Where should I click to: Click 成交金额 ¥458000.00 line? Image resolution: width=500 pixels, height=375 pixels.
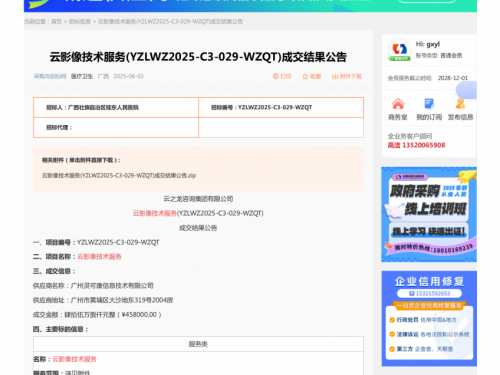[x=97, y=315]
